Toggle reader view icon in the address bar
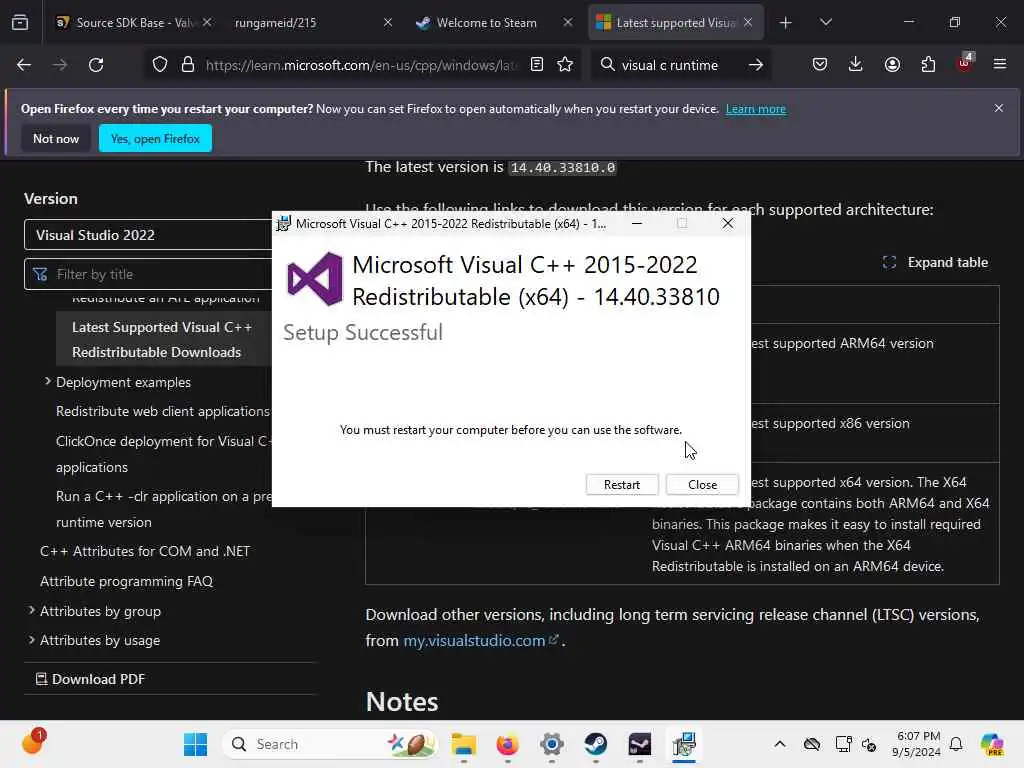Image resolution: width=1024 pixels, height=768 pixels. 537,65
